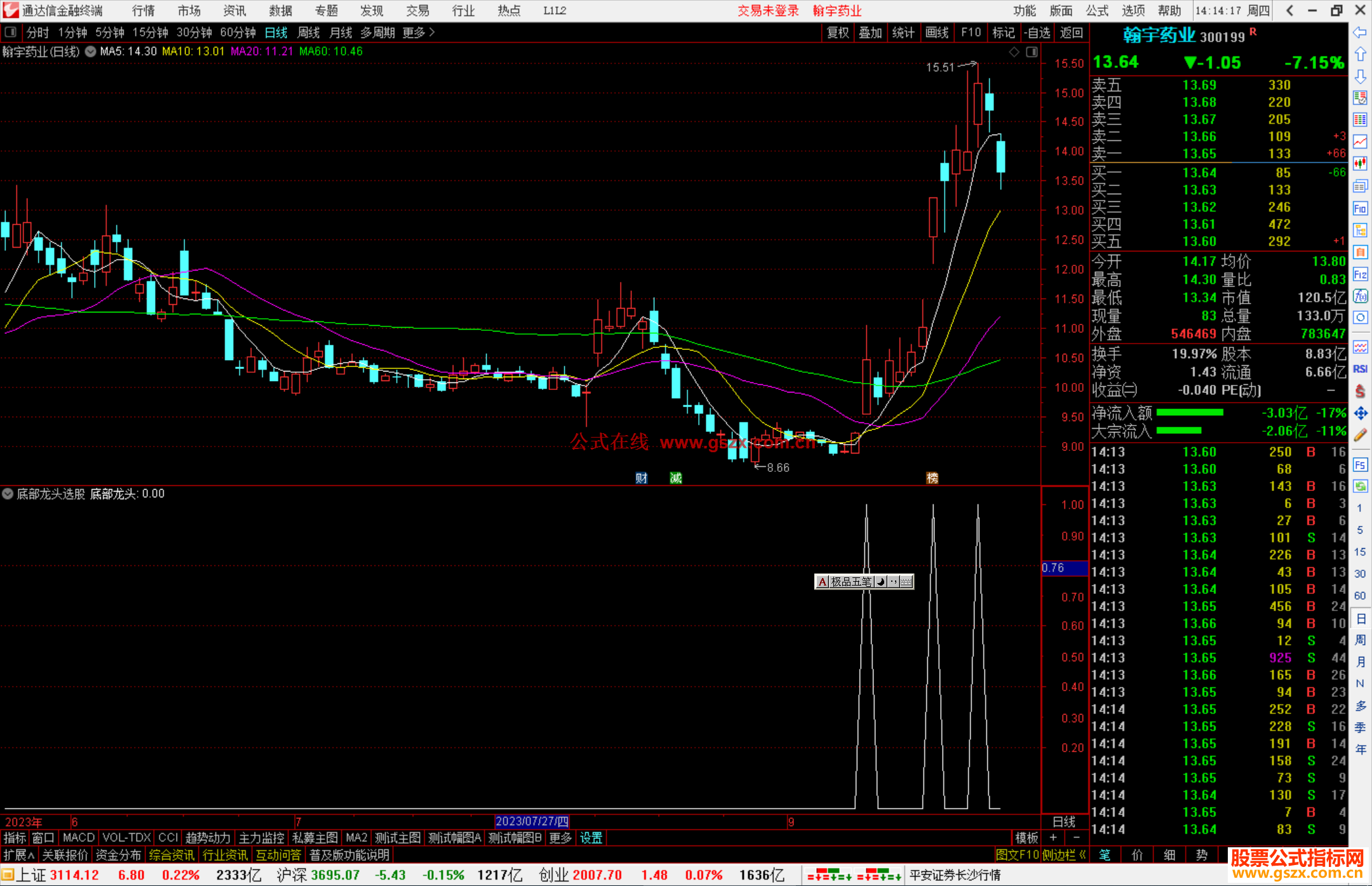Click the 复权 button
Image resolution: width=1372 pixels, height=886 pixels.
(x=838, y=32)
